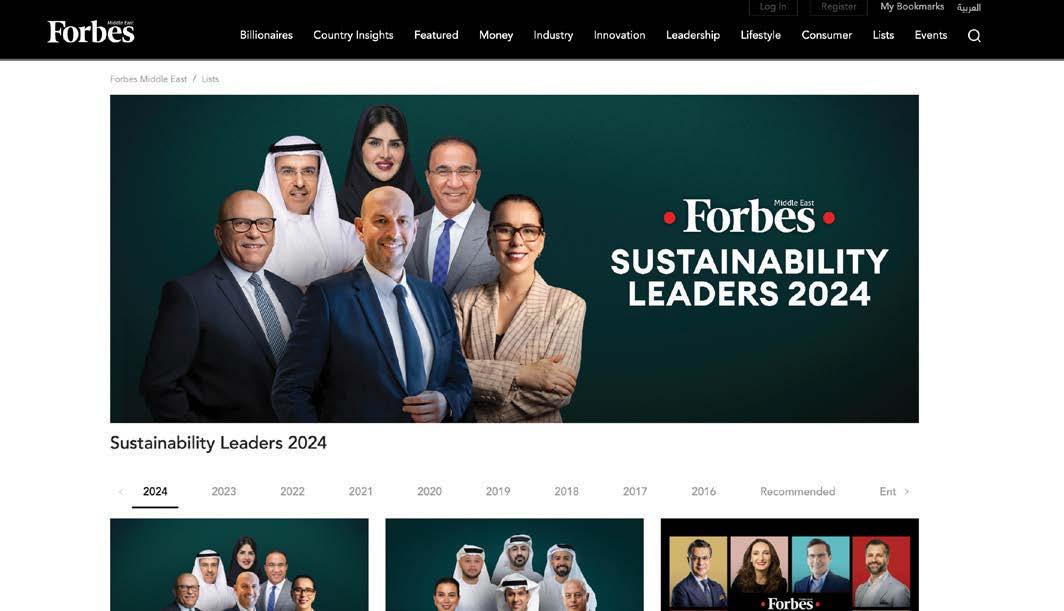Switch language to Arabic

point(968,7)
